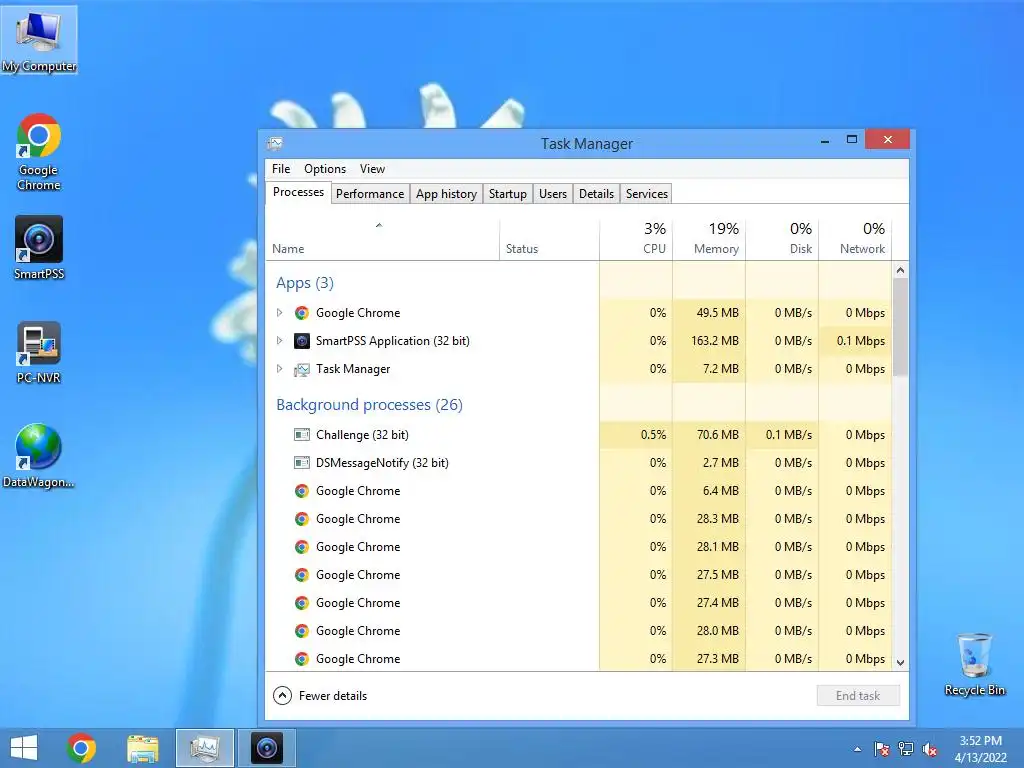This screenshot has width=1024, height=768.
Task: Click the scrollbar down arrow
Action: 900,662
